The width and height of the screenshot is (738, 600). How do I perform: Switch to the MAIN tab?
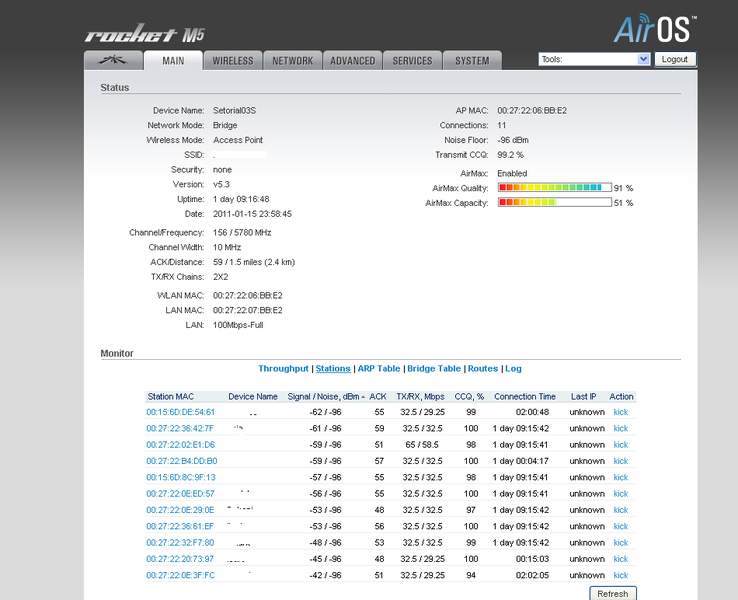click(173, 61)
